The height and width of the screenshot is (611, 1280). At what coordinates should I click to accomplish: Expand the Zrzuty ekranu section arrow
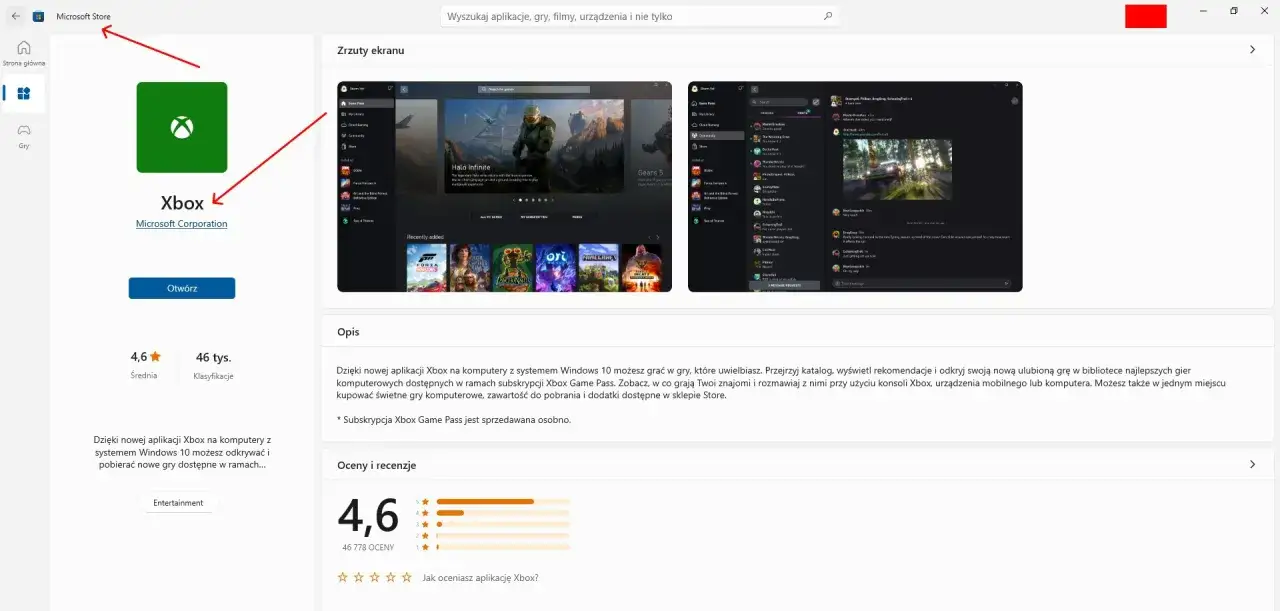(x=1253, y=50)
